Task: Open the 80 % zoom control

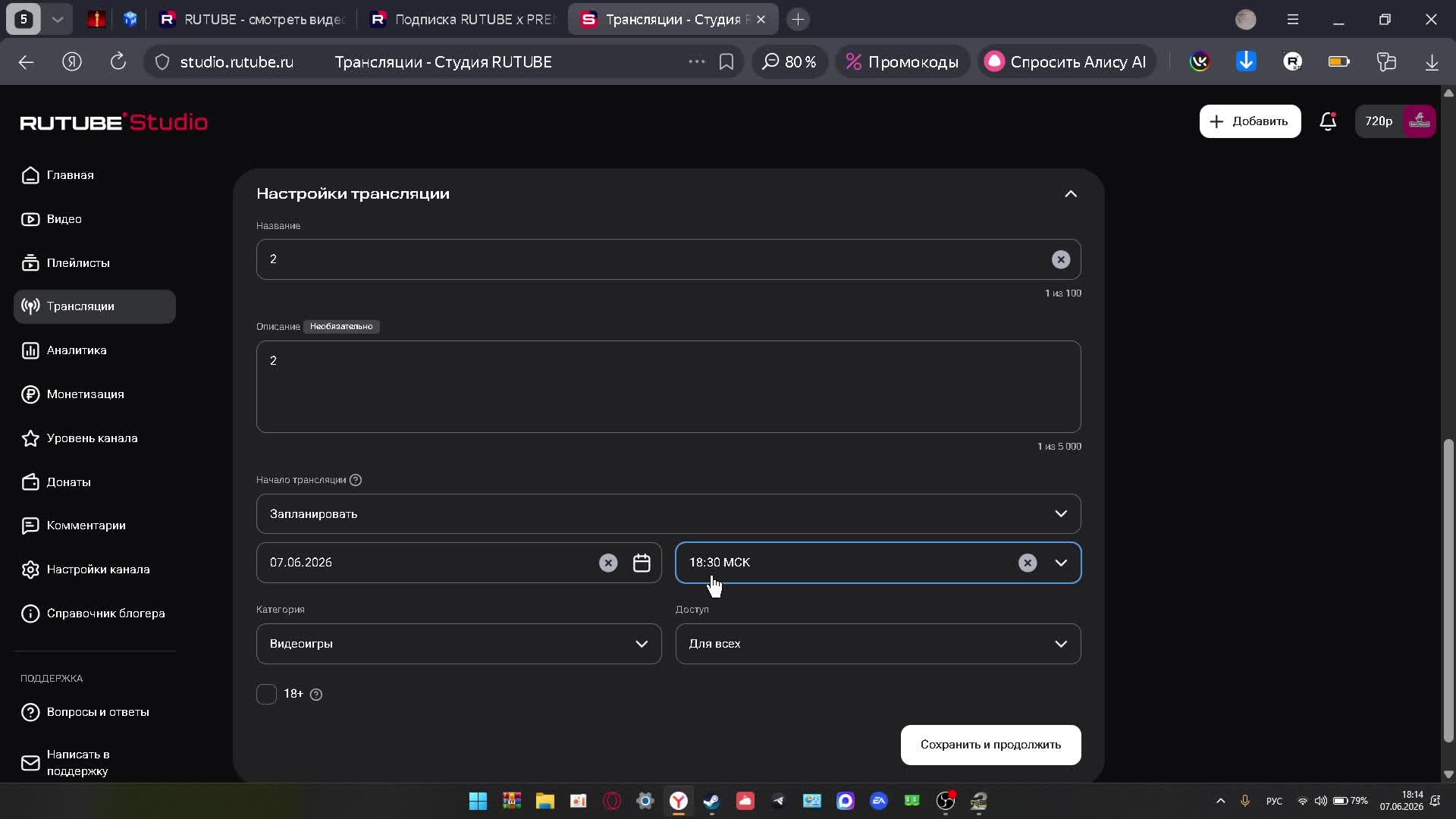Action: pyautogui.click(x=789, y=62)
